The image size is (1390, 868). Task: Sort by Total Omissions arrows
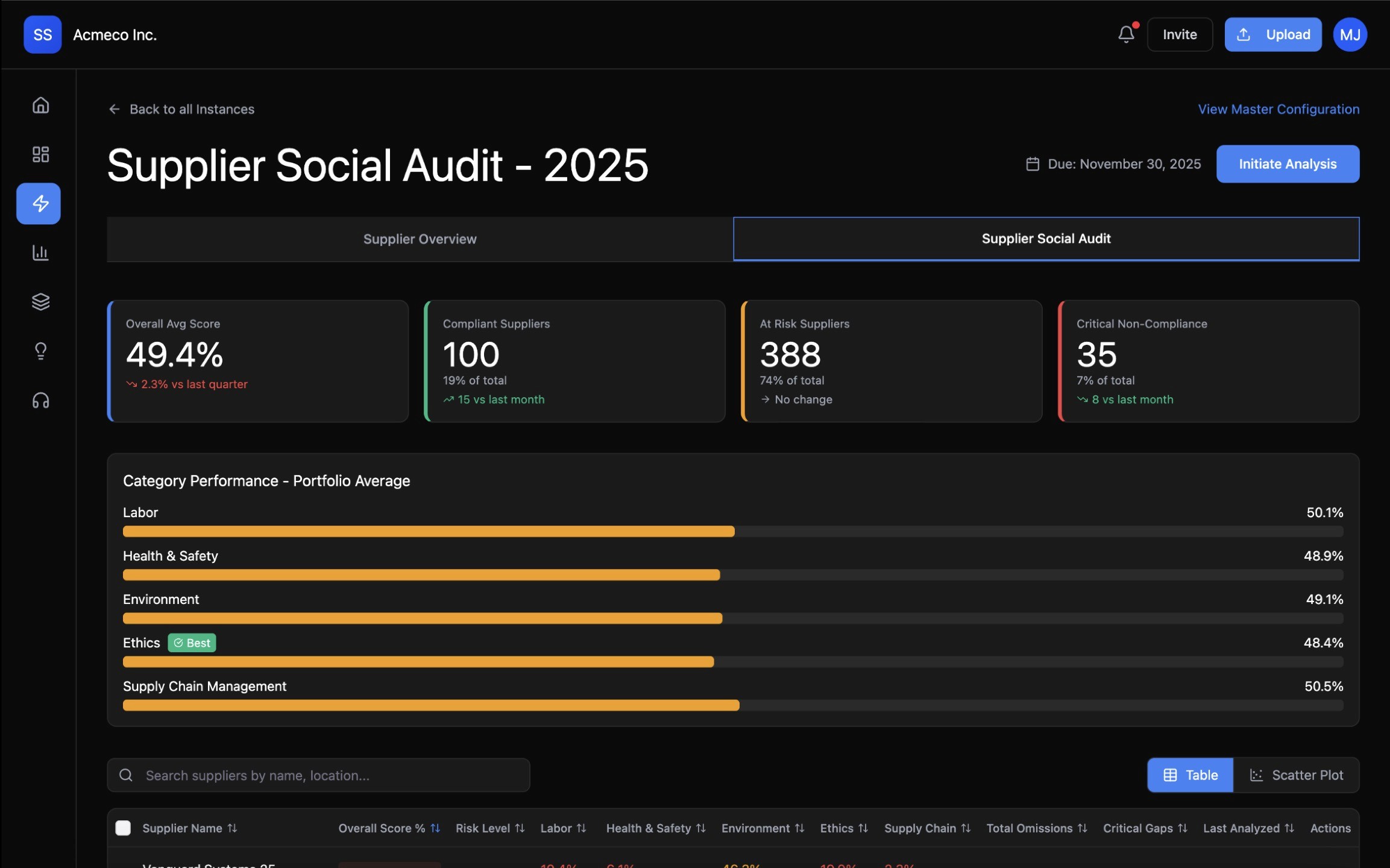1082,828
